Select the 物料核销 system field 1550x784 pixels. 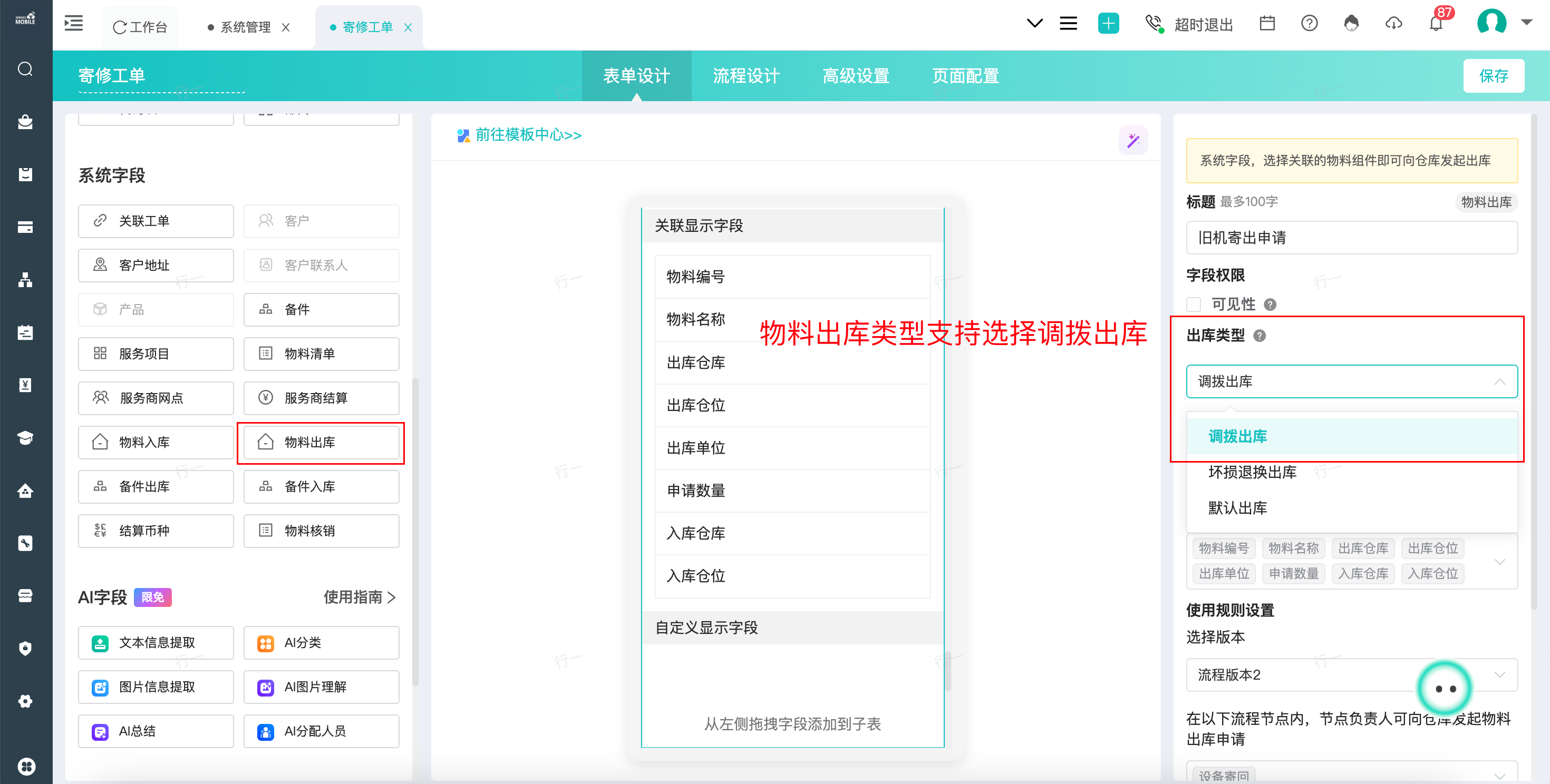pyautogui.click(x=321, y=531)
